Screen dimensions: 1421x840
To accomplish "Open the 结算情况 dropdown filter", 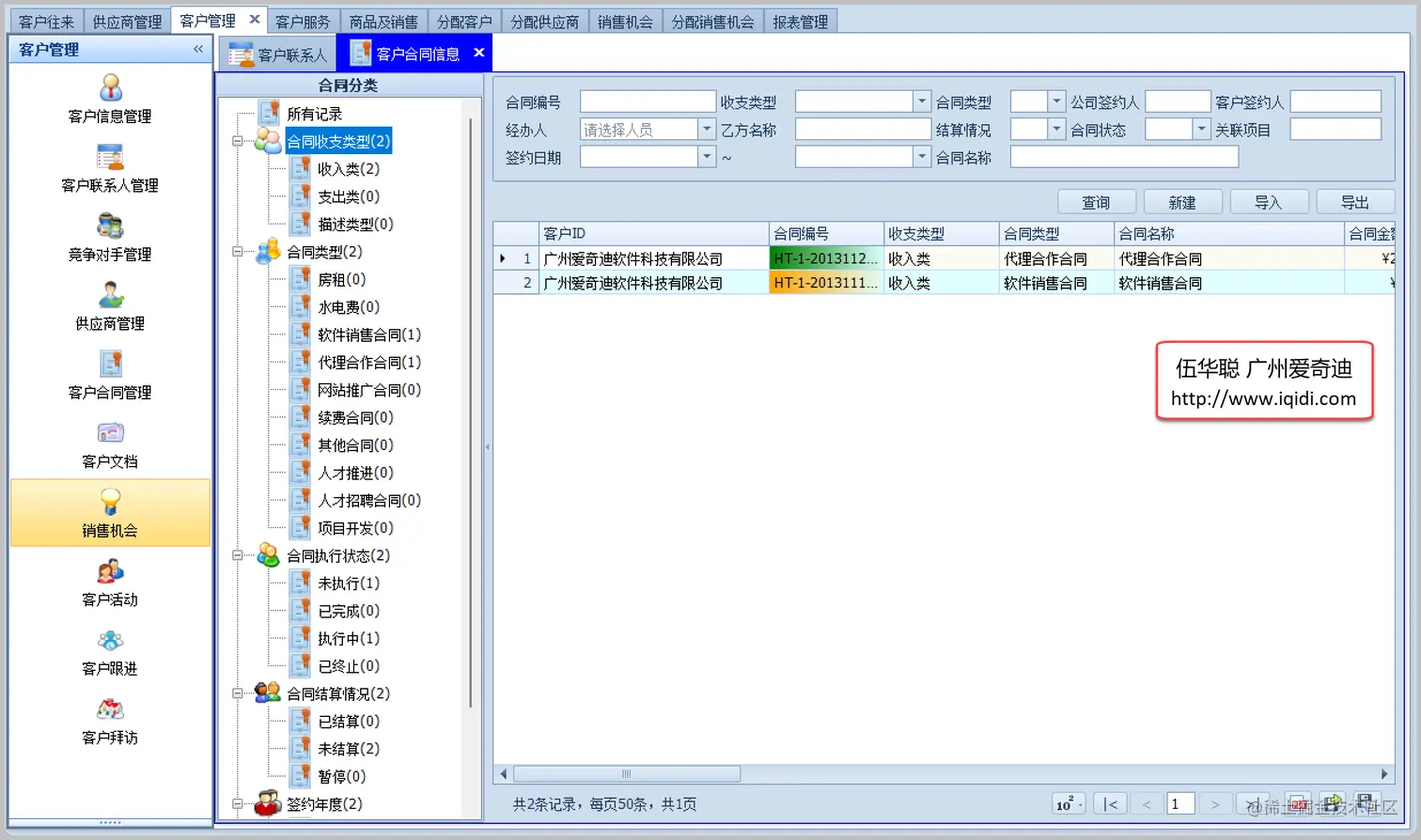I will coord(1056,129).
